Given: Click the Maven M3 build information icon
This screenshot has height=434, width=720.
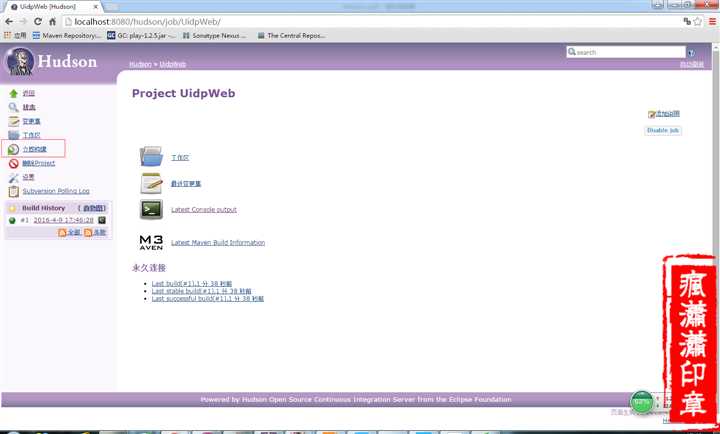Looking at the screenshot, I should 151,242.
